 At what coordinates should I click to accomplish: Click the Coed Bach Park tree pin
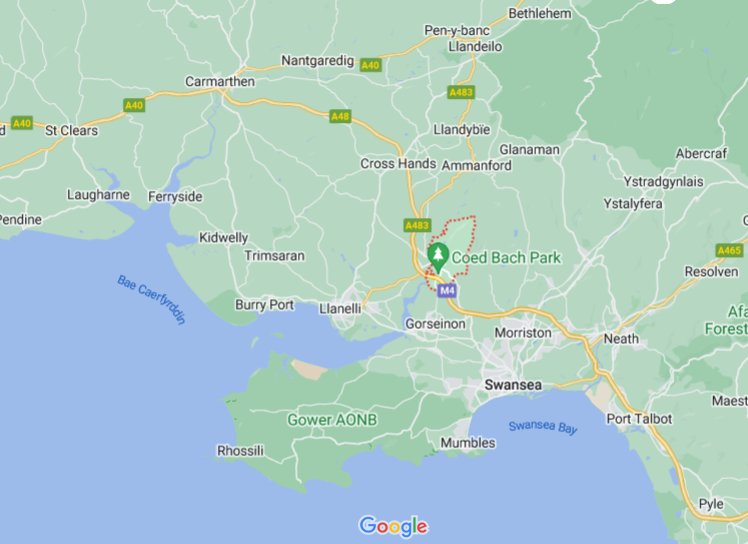point(438,258)
